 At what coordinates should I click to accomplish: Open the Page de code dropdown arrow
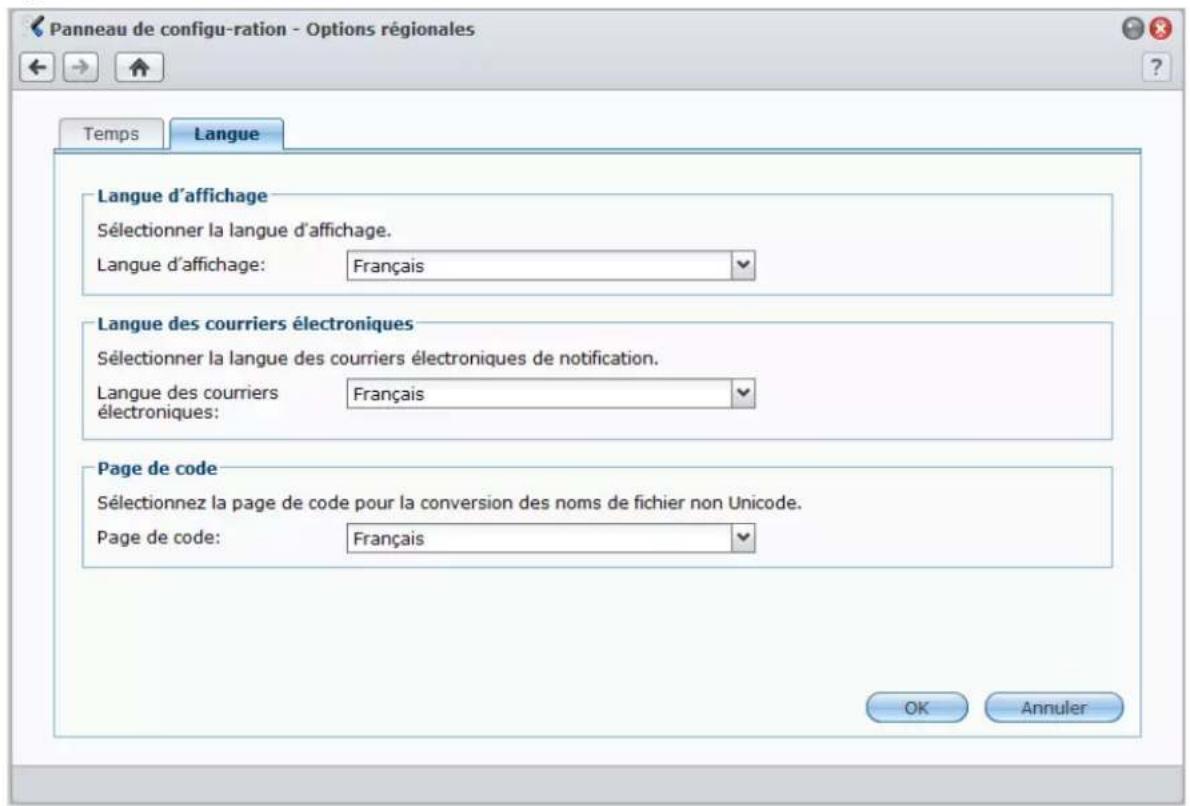tap(743, 538)
